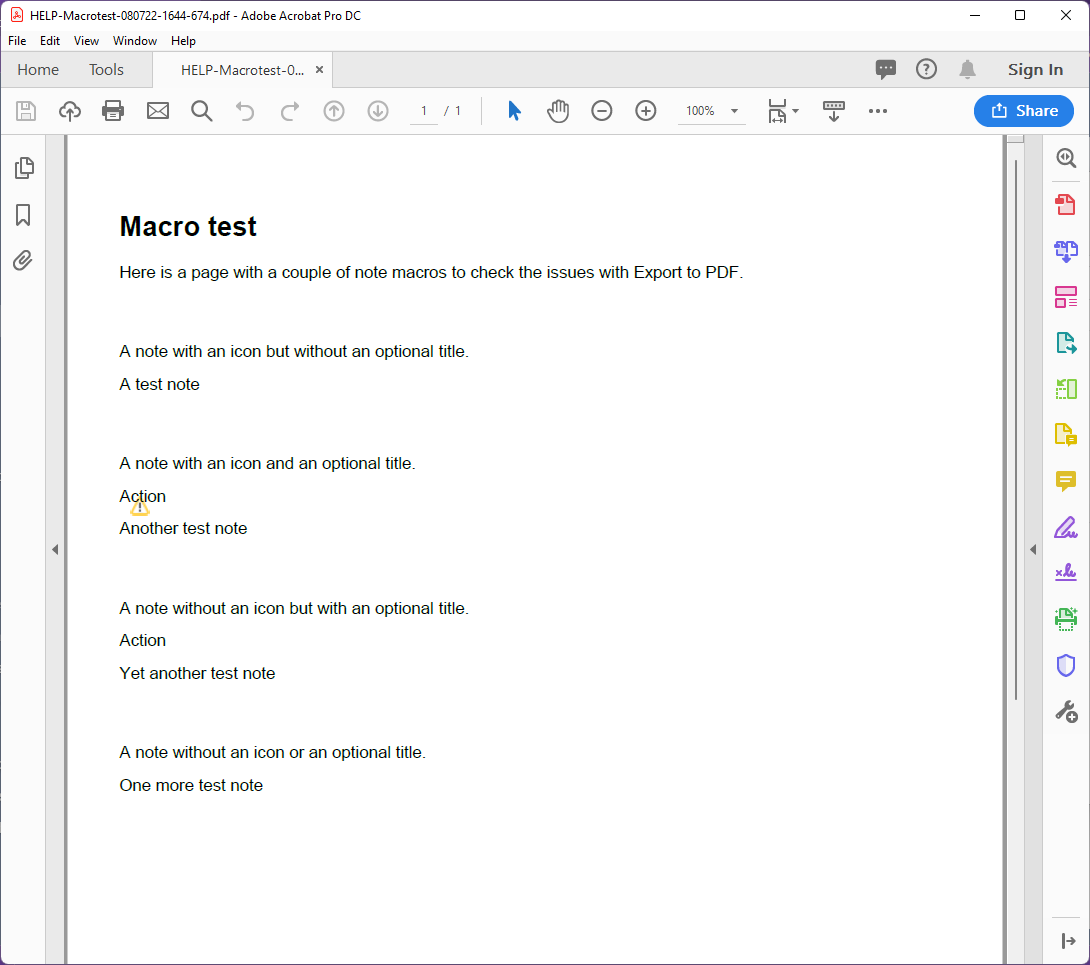Open the Protect shield tool
Screen dimensions: 1090x965
click(x=1066, y=665)
